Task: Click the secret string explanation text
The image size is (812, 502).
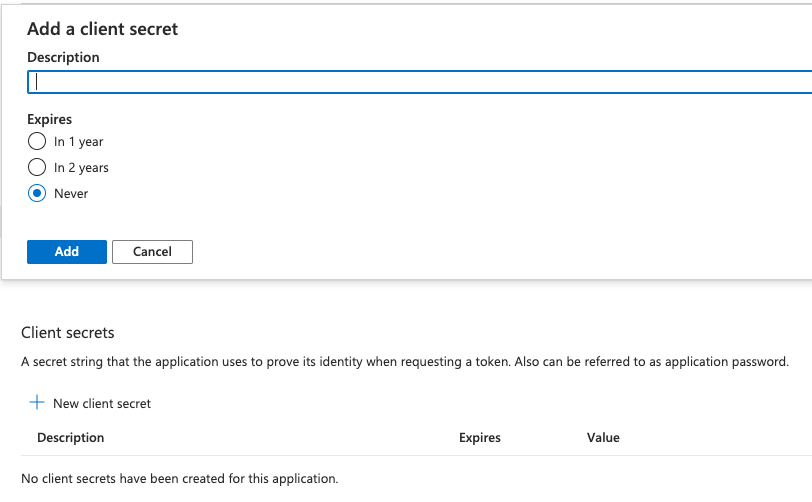Action: coord(405,361)
